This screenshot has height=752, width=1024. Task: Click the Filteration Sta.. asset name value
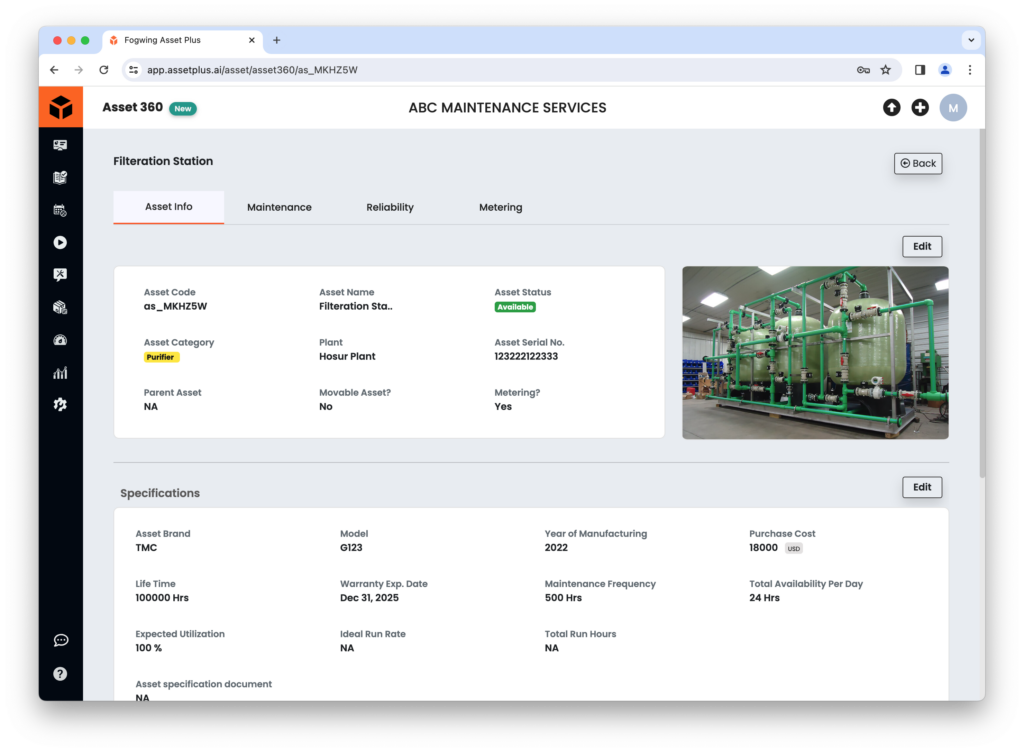click(356, 306)
